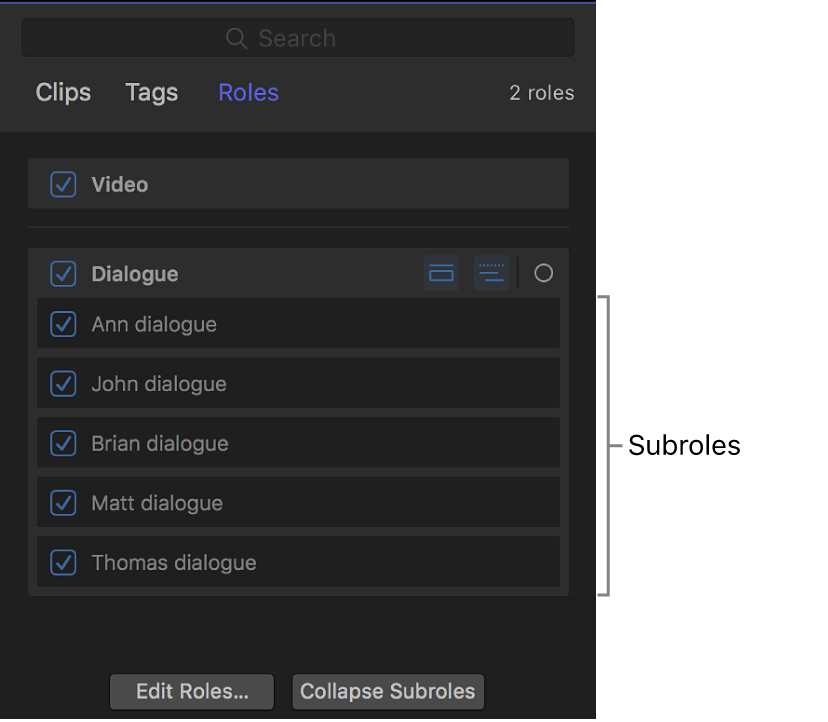828x722 pixels.
Task: Disable the Ann dialogue subrole checkbox
Action: (x=63, y=324)
